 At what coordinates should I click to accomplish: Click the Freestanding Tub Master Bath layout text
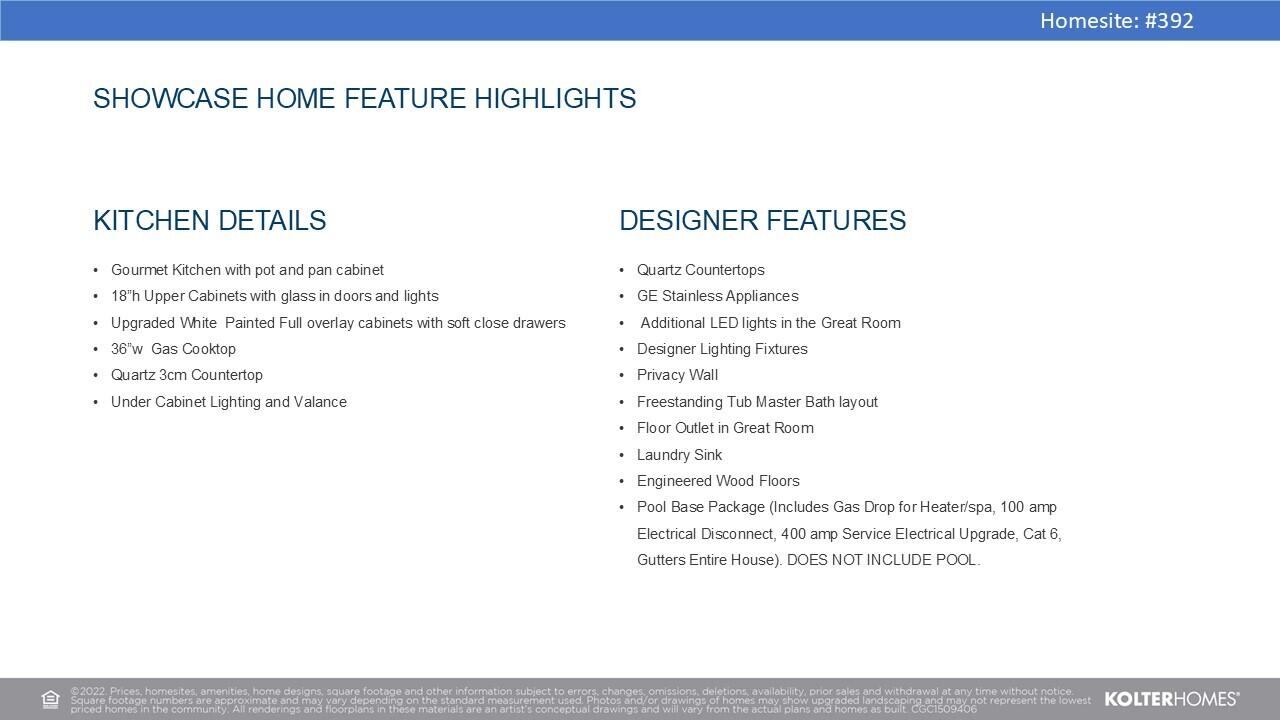tap(757, 401)
